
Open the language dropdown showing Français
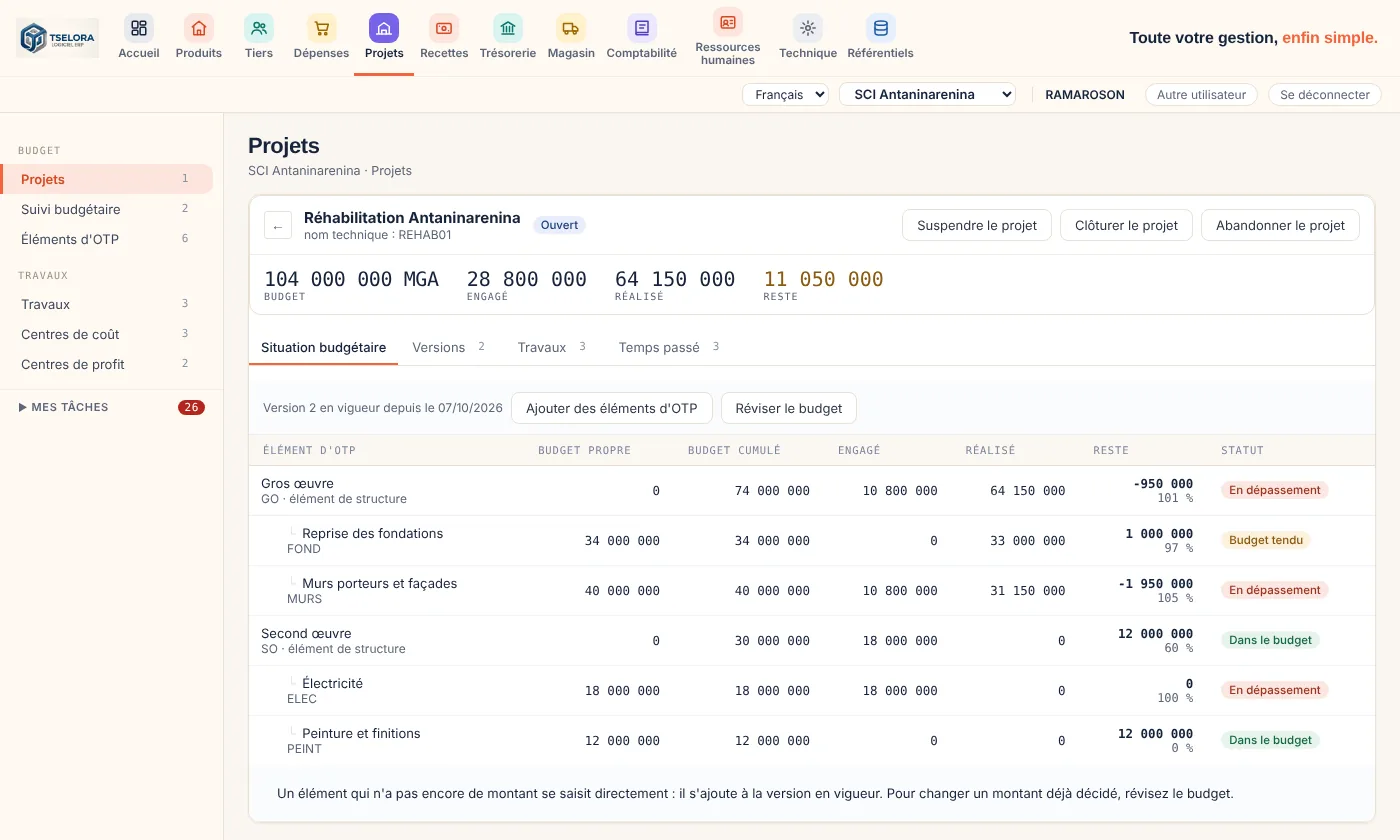point(785,94)
